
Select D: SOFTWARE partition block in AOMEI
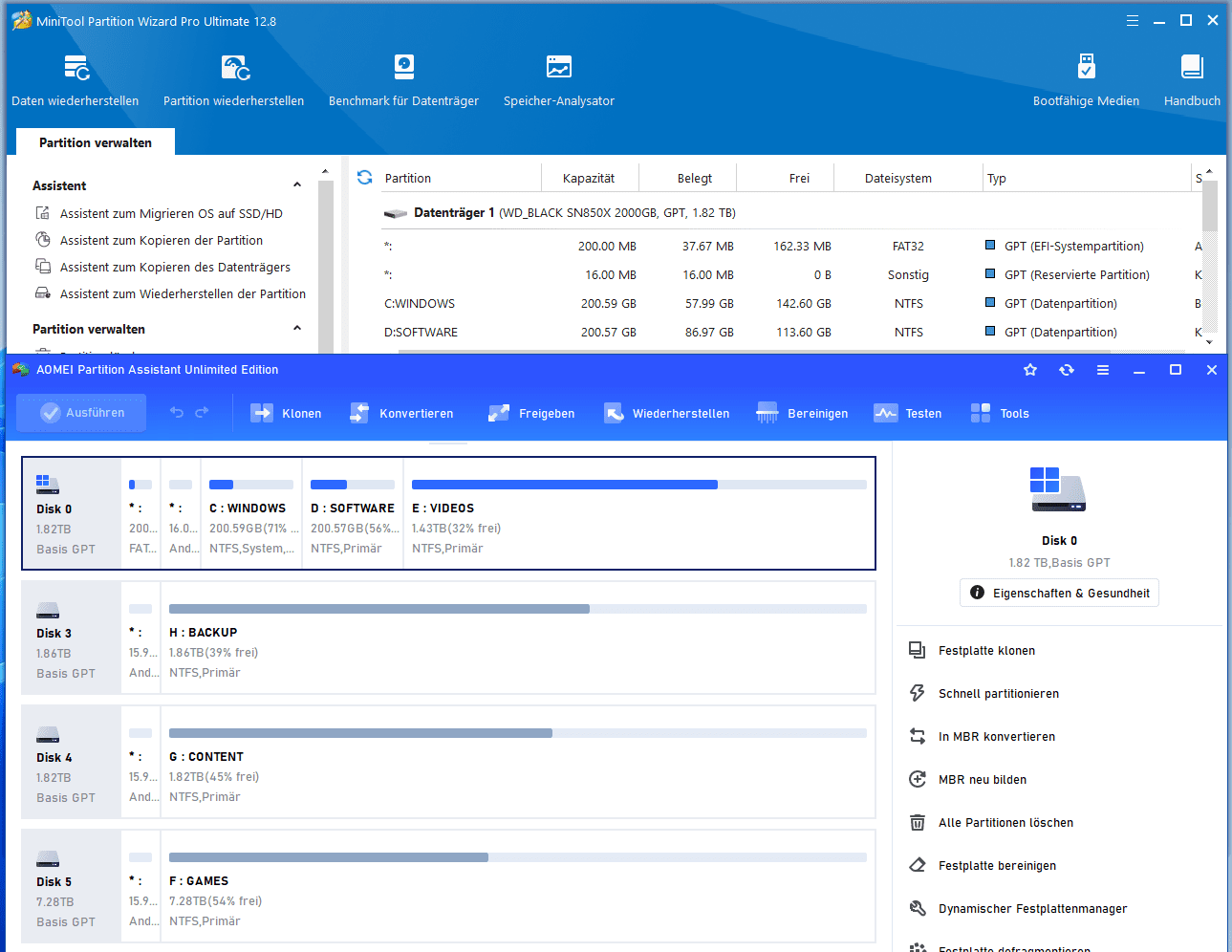[x=353, y=513]
